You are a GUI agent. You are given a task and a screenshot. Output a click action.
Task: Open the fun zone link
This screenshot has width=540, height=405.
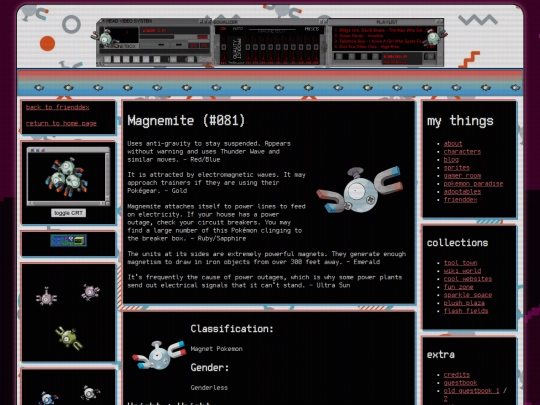(458, 287)
